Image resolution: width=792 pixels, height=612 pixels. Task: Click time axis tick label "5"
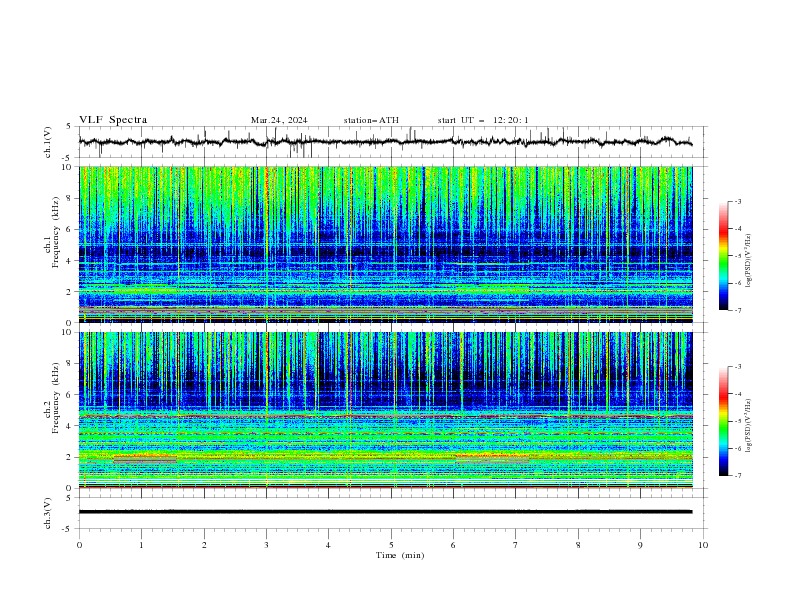click(391, 545)
